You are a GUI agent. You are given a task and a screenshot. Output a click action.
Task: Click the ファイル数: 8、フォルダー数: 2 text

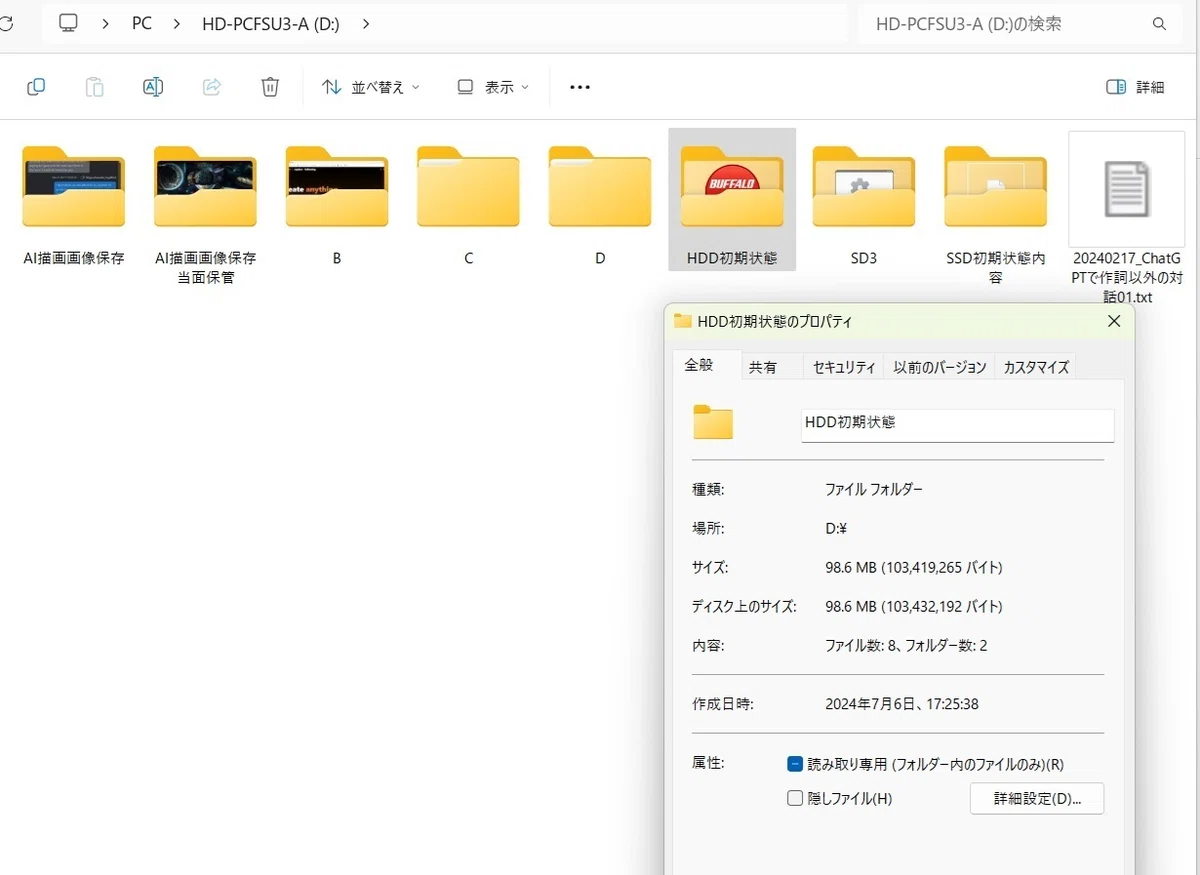tap(906, 645)
